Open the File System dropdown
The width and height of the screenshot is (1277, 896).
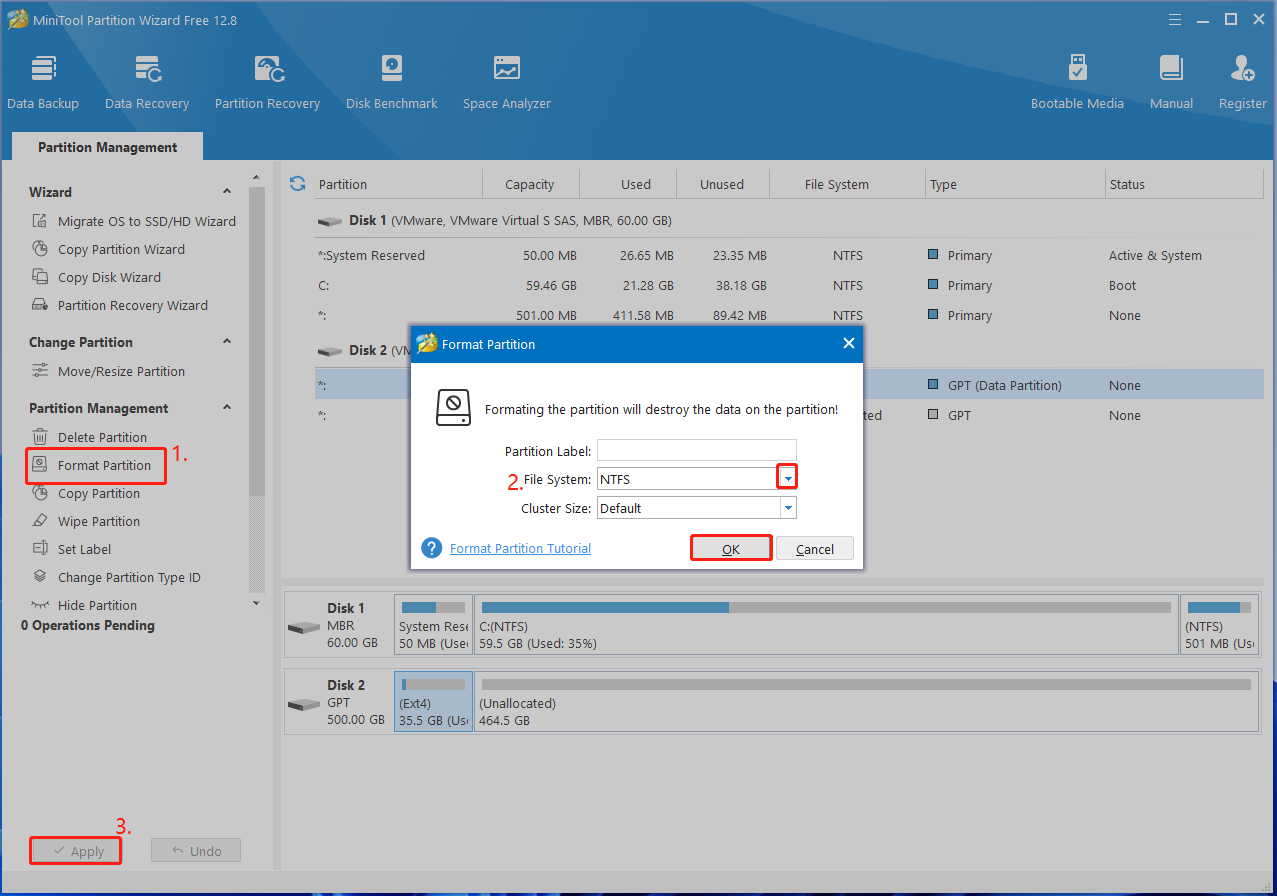[788, 479]
